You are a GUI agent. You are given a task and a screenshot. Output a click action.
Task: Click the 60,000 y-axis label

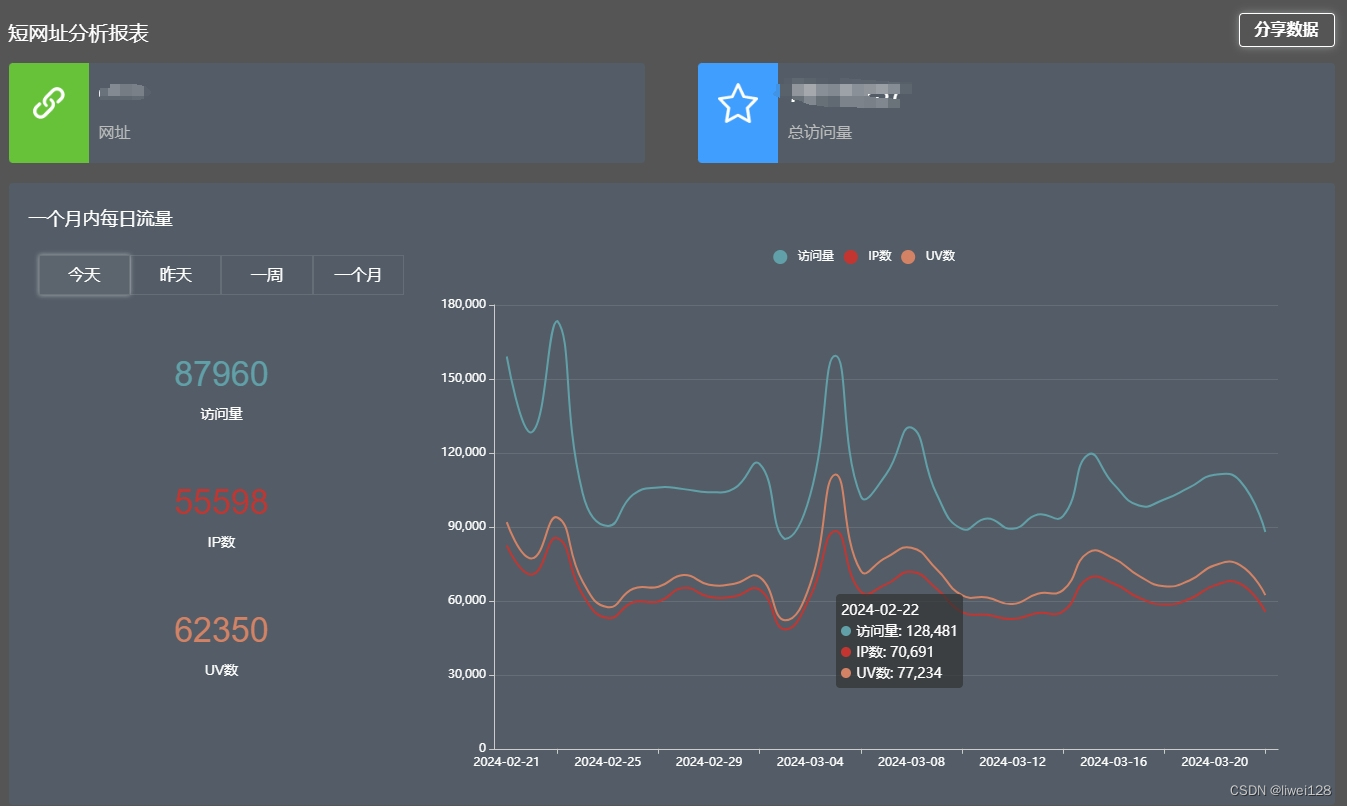[466, 600]
